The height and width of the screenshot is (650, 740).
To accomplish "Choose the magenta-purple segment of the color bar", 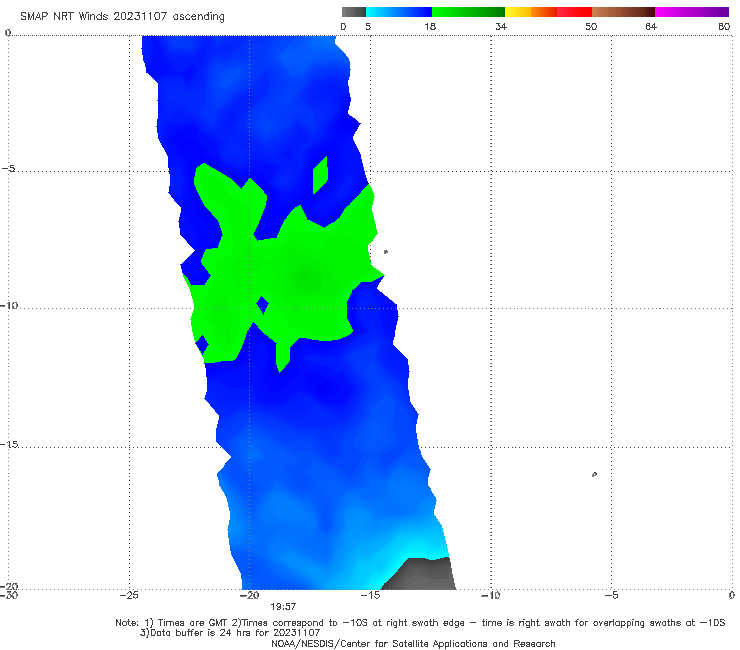I will [x=692, y=12].
